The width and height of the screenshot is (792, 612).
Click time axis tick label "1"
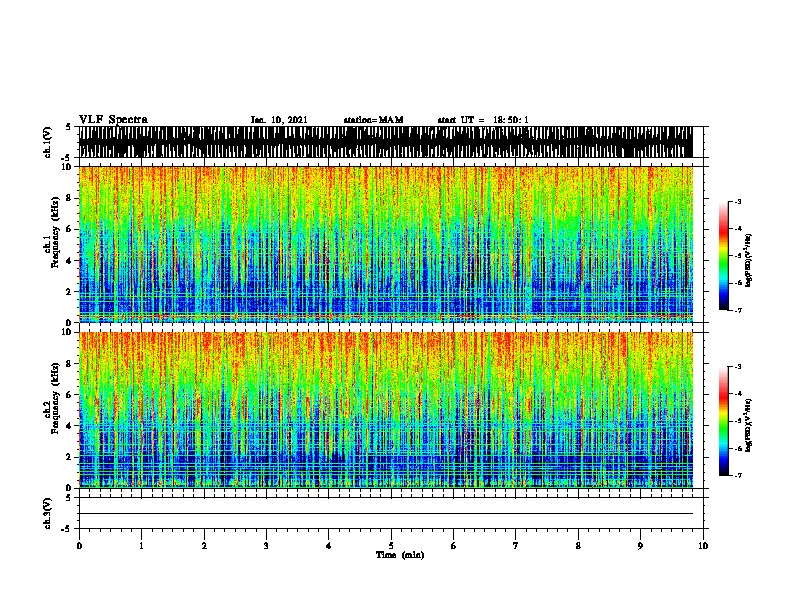pos(141,545)
